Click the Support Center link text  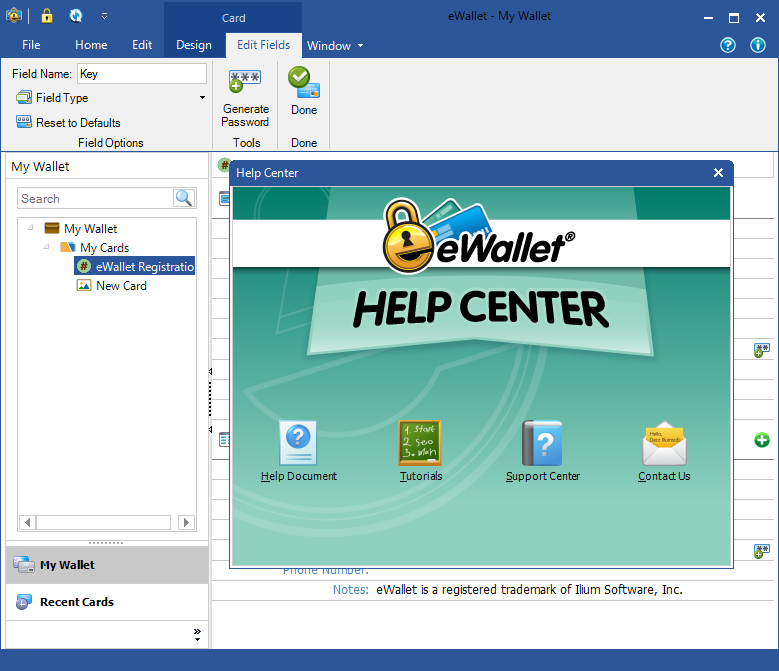(x=543, y=476)
